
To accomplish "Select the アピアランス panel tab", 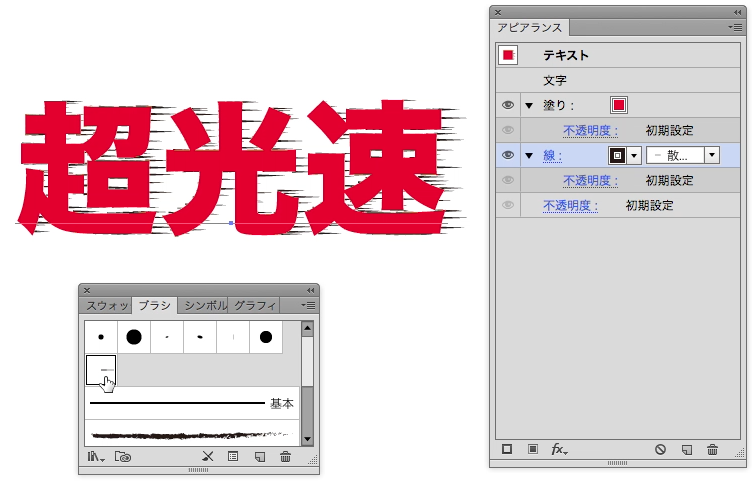I will pos(529,28).
